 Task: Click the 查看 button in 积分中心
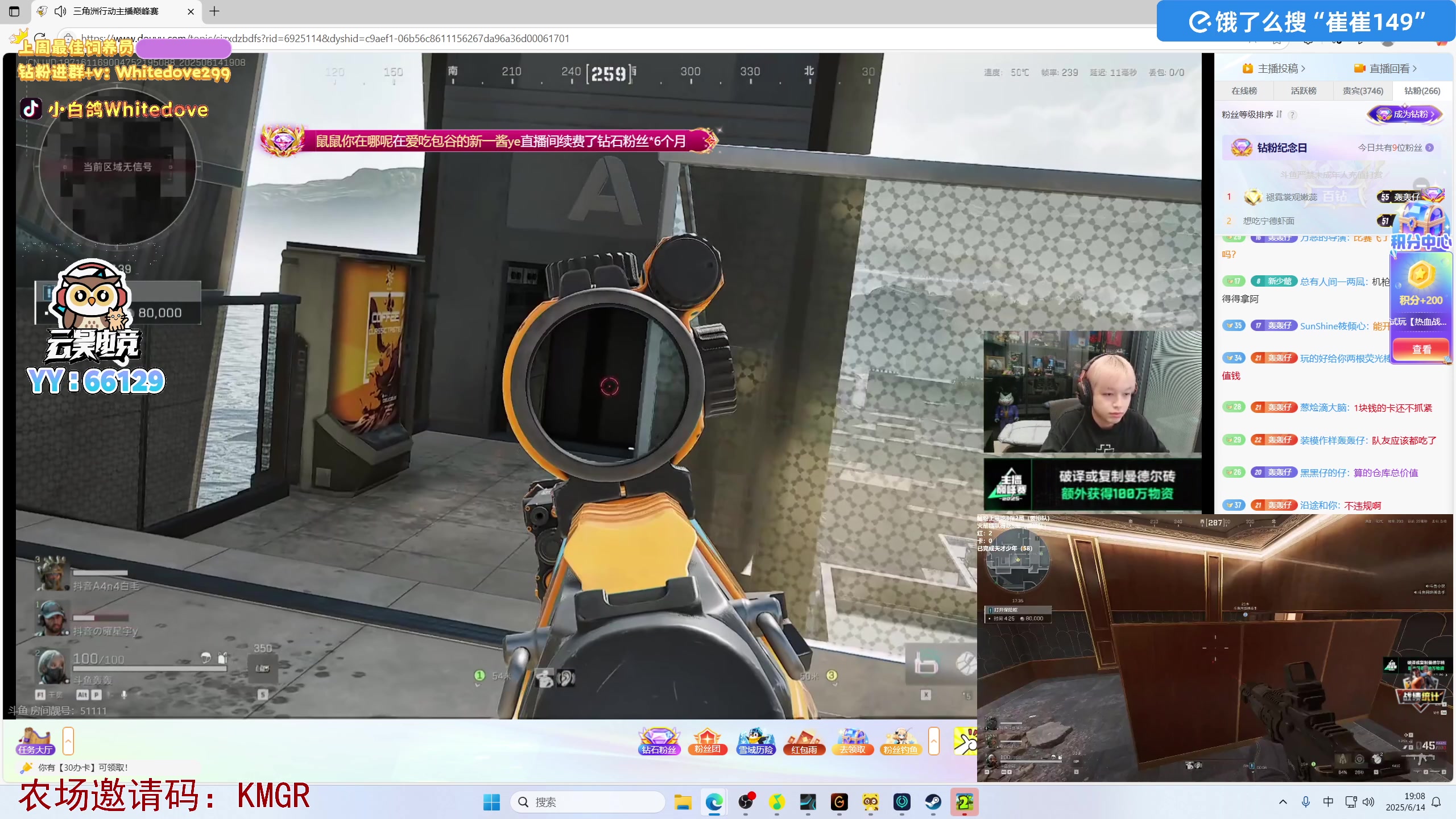1421,349
